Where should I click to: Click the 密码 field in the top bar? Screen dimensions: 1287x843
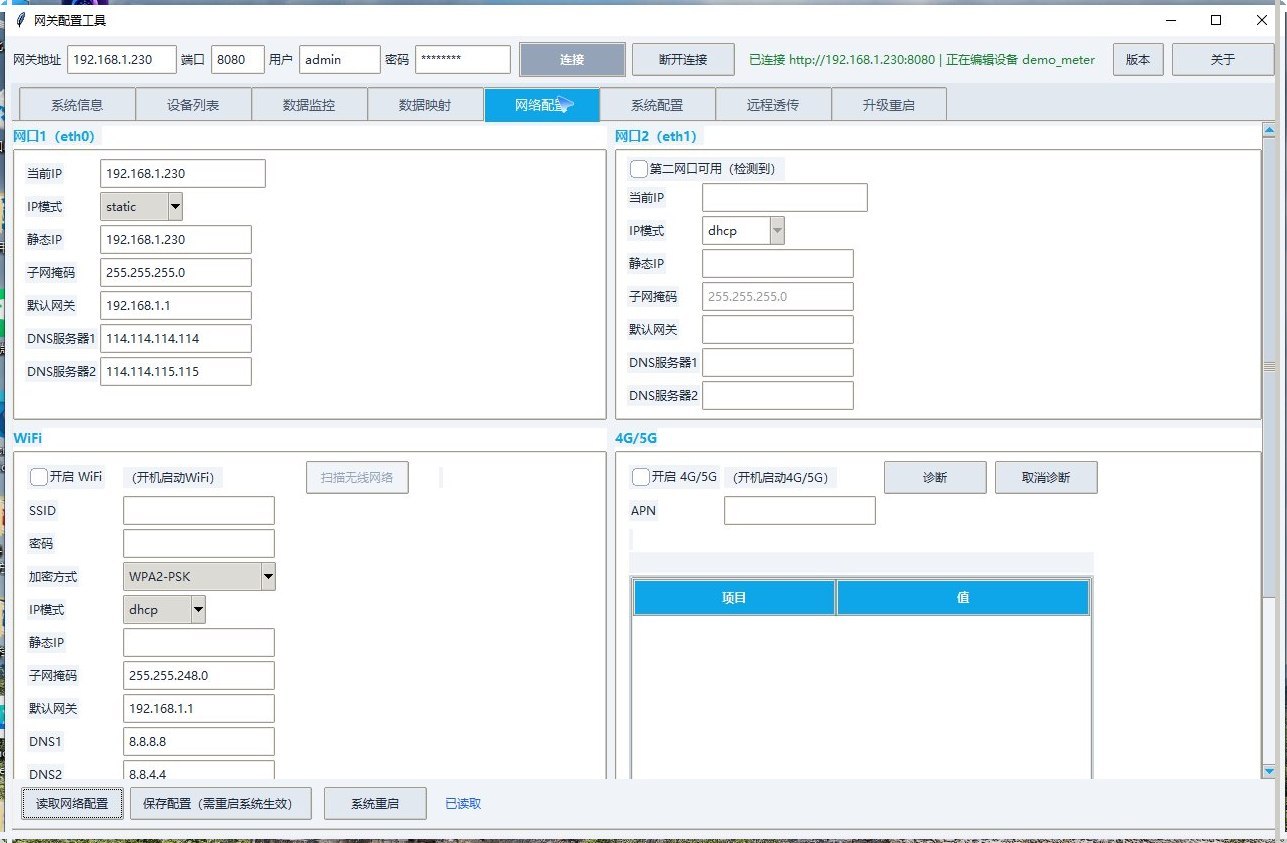[x=463, y=60]
